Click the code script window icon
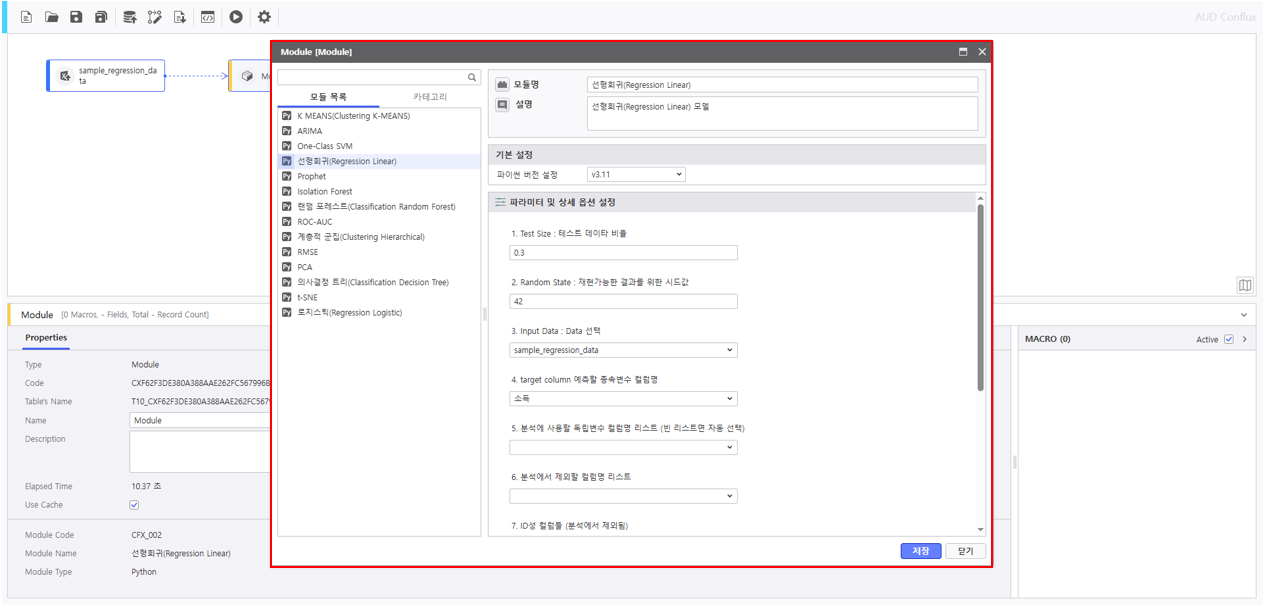Image resolution: width=1265 pixels, height=606 pixels. point(207,17)
